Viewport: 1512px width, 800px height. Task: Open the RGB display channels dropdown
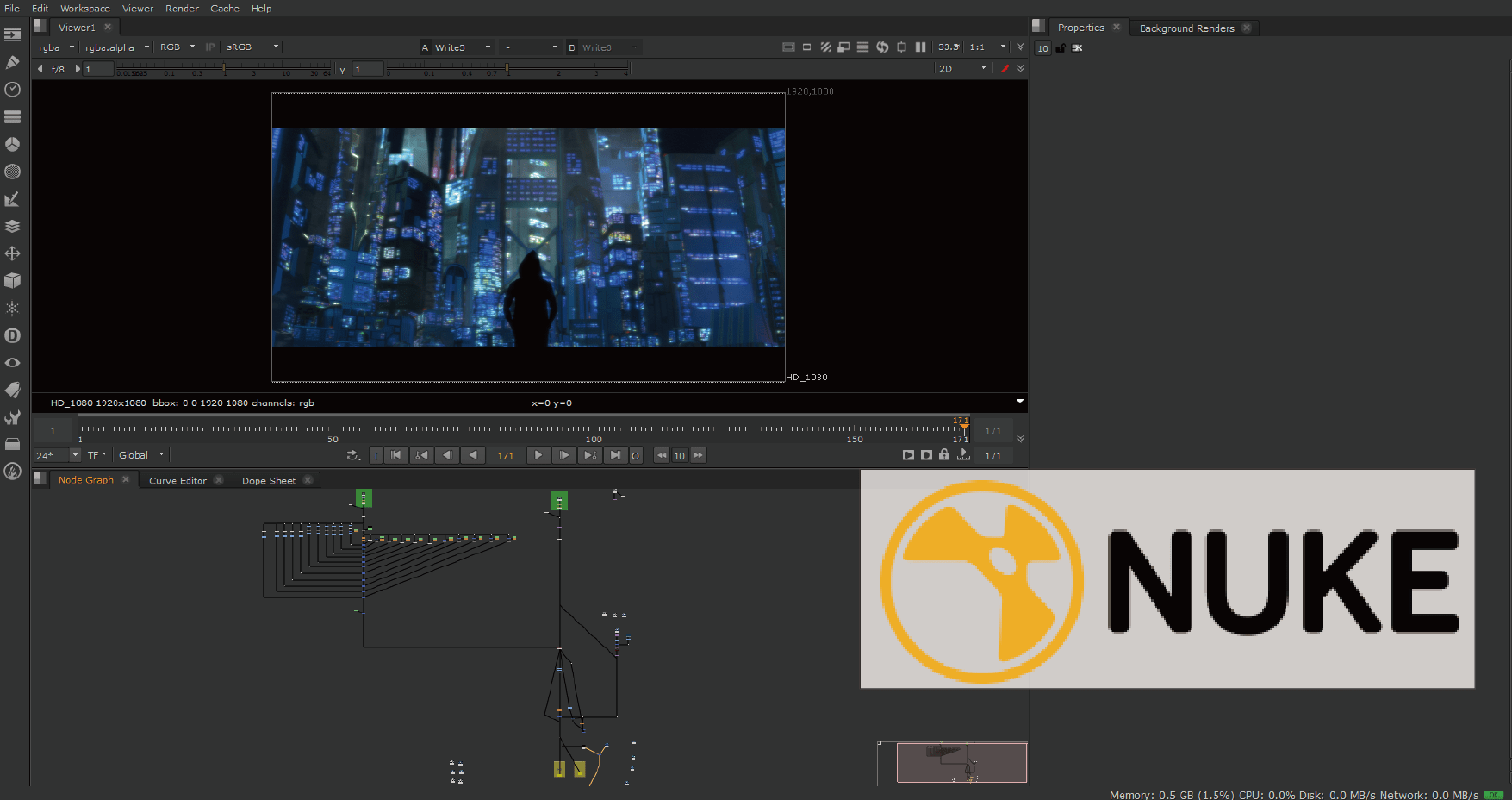click(177, 47)
